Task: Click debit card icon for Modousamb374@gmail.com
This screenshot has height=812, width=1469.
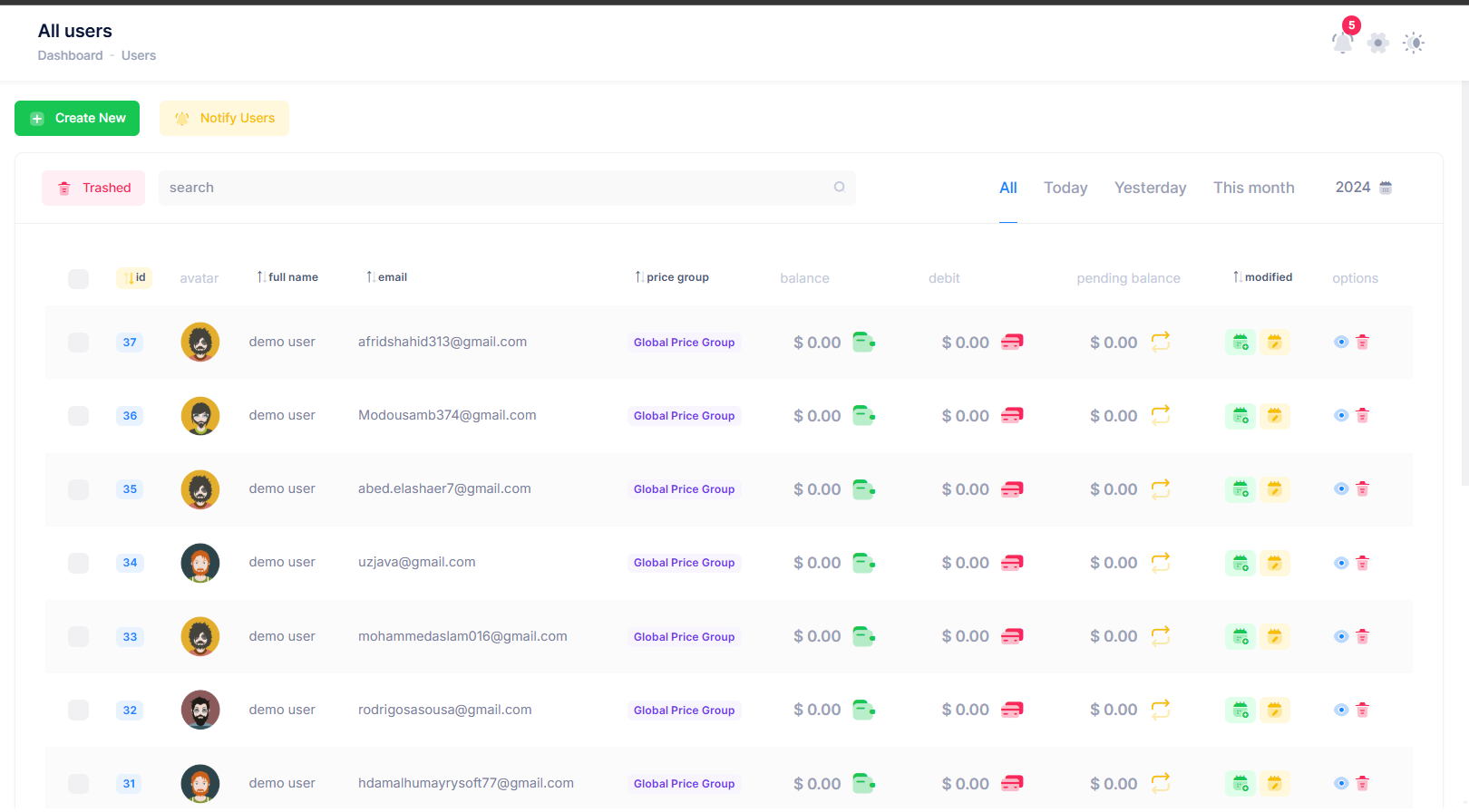Action: coord(1012,415)
